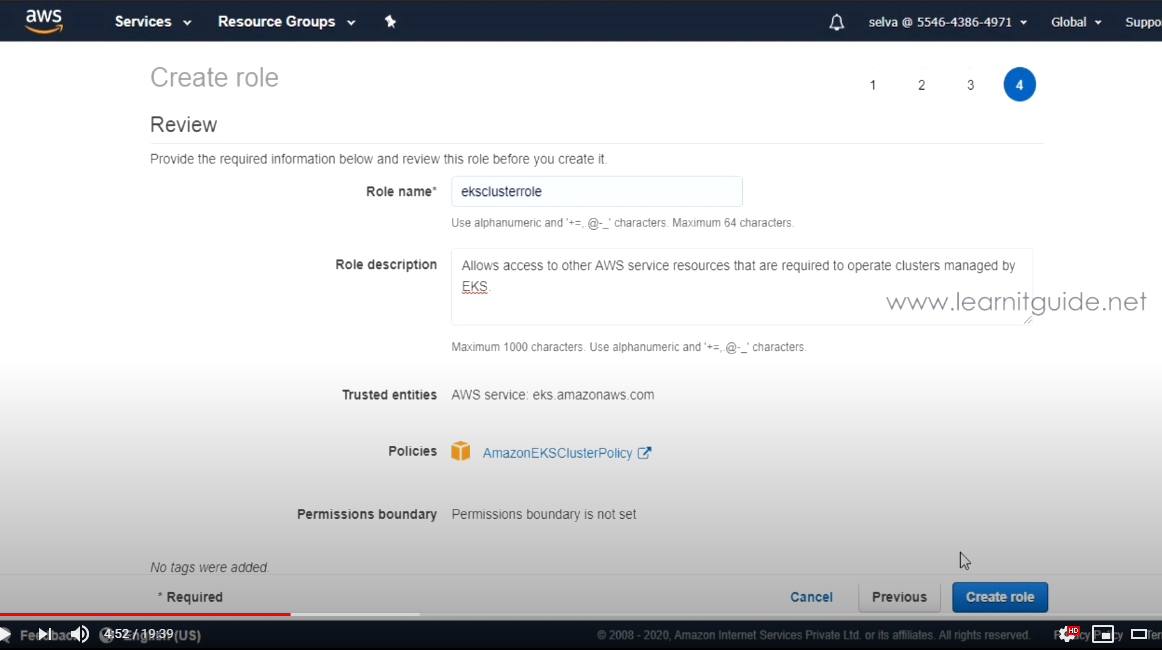Open the video settings gear icon
The image size is (1162, 650).
pyautogui.click(x=1067, y=634)
